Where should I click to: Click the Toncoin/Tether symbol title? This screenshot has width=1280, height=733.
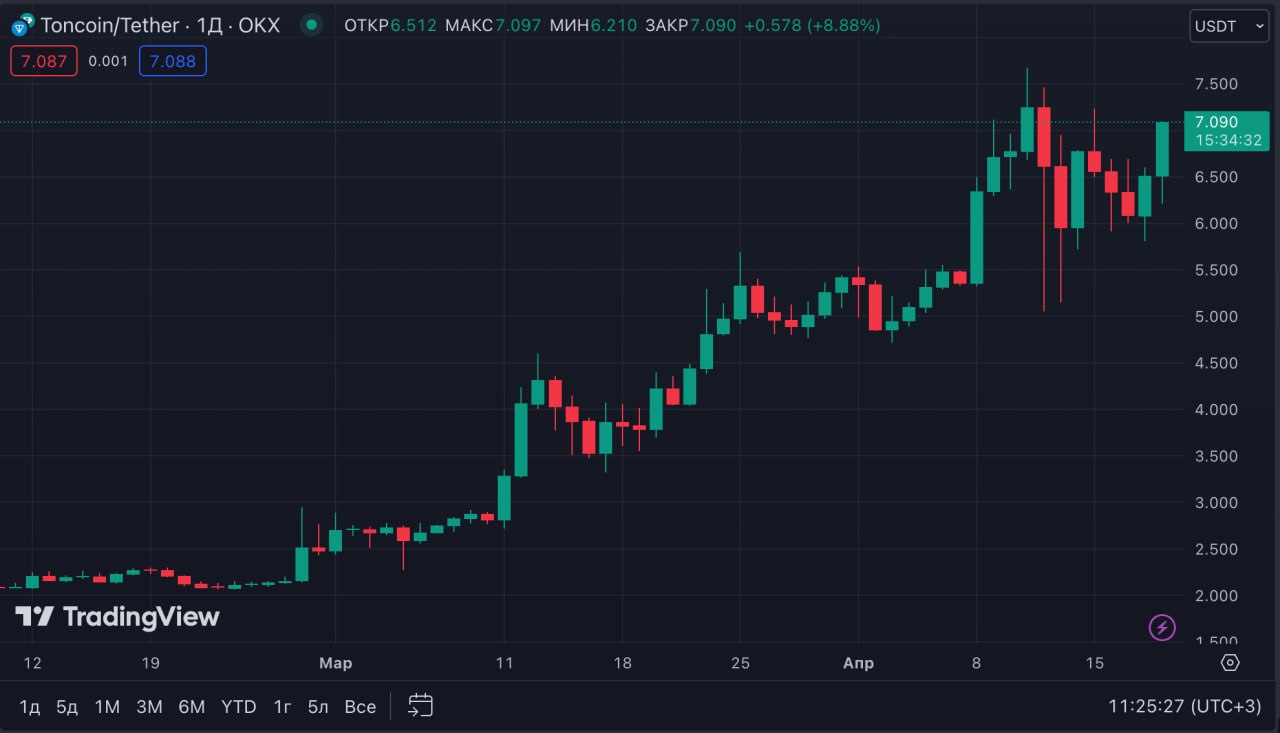(110, 25)
